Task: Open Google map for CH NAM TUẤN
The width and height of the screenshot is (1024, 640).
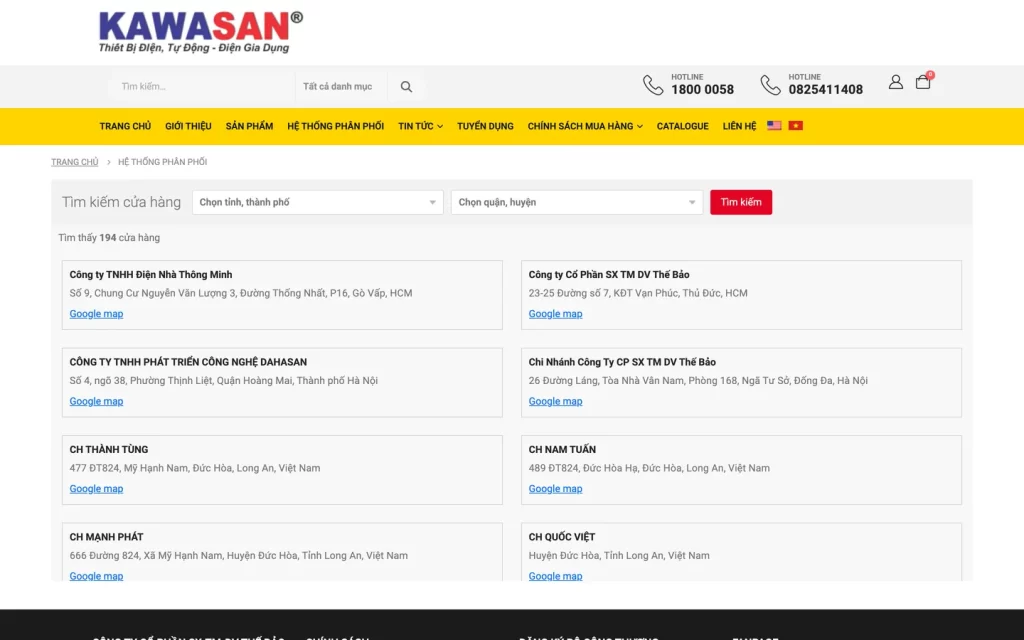Action: 555,489
